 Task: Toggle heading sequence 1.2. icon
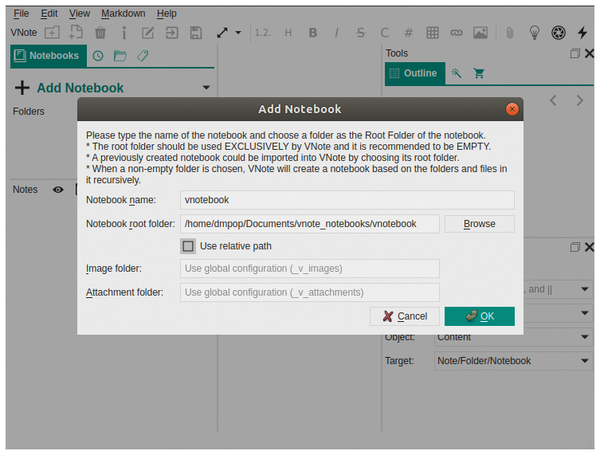(263, 33)
